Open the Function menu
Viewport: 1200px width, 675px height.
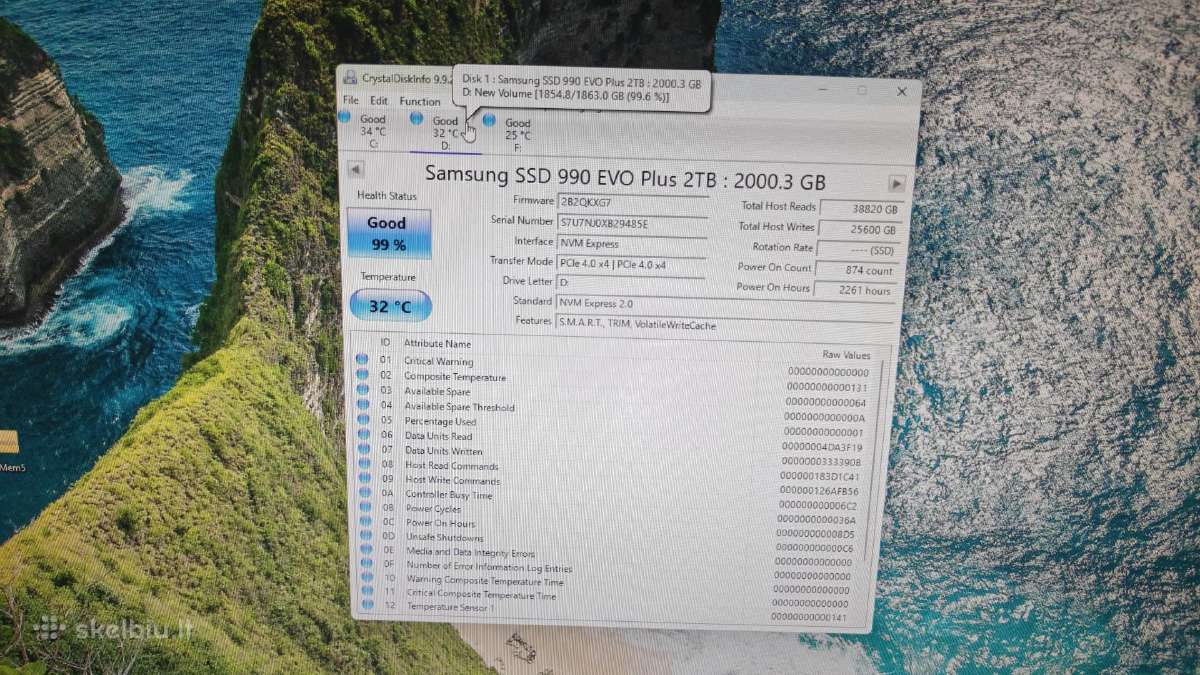pos(420,101)
